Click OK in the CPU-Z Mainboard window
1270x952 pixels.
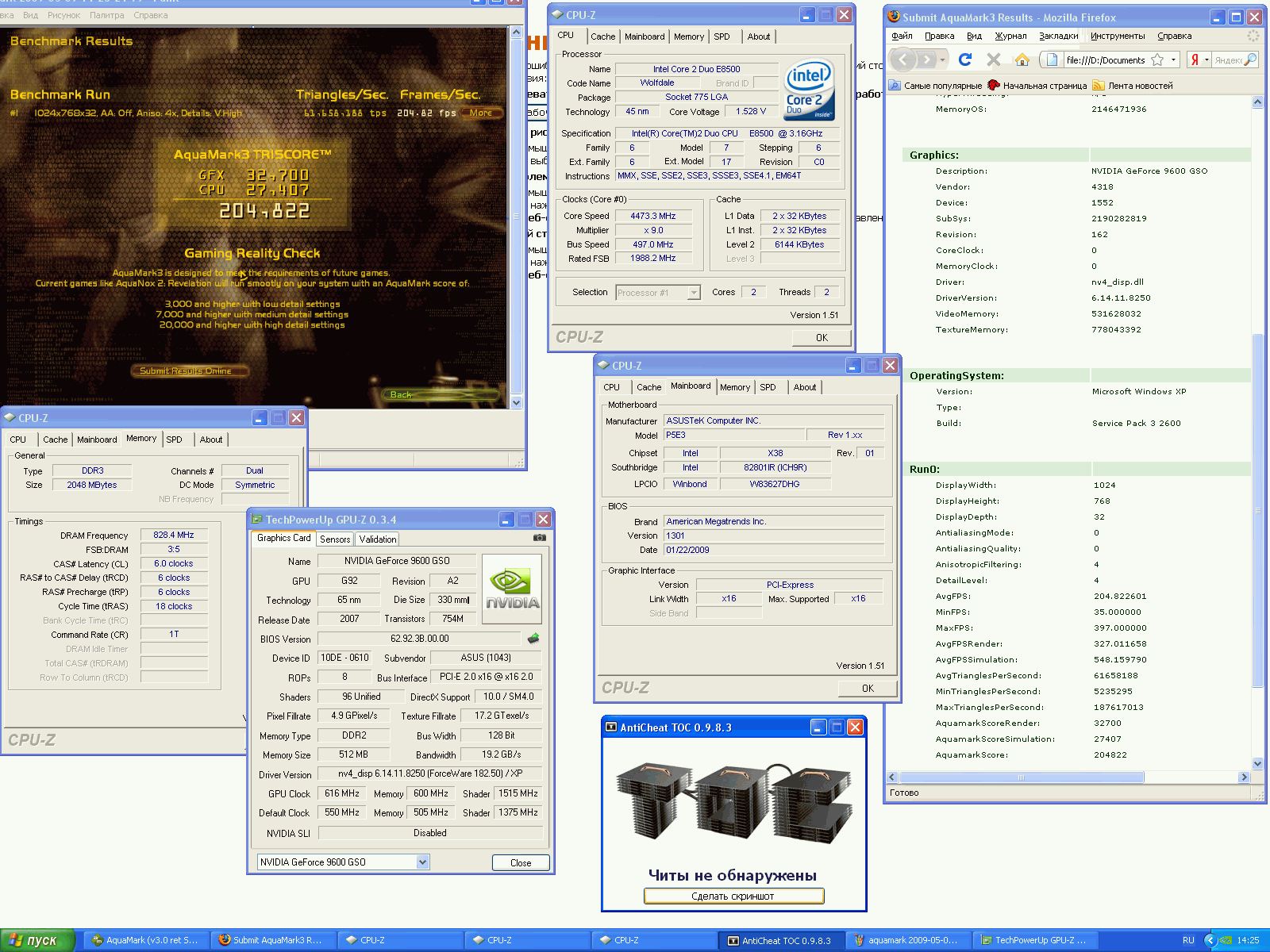pos(868,689)
